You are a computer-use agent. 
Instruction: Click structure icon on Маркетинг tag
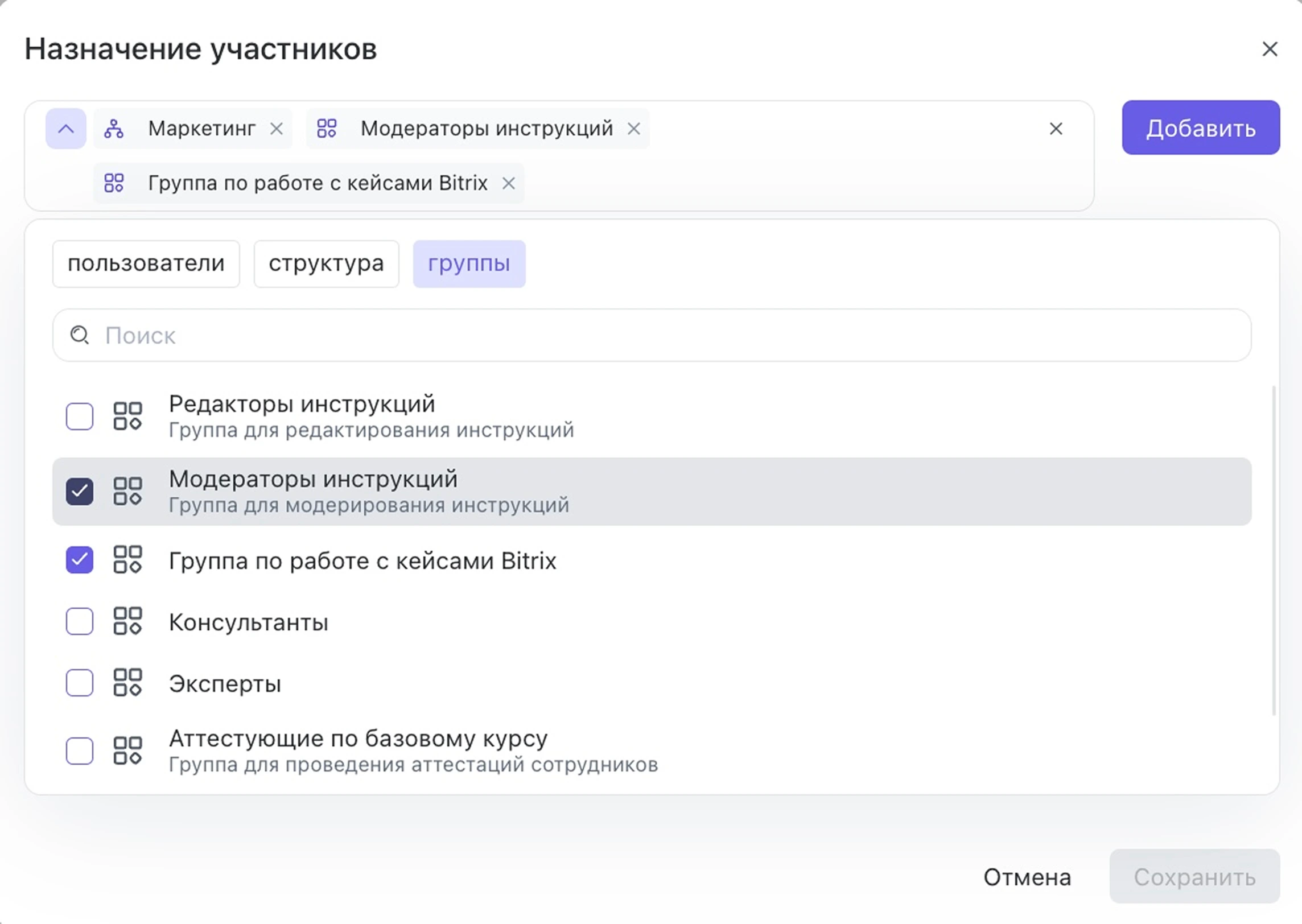[x=114, y=129]
